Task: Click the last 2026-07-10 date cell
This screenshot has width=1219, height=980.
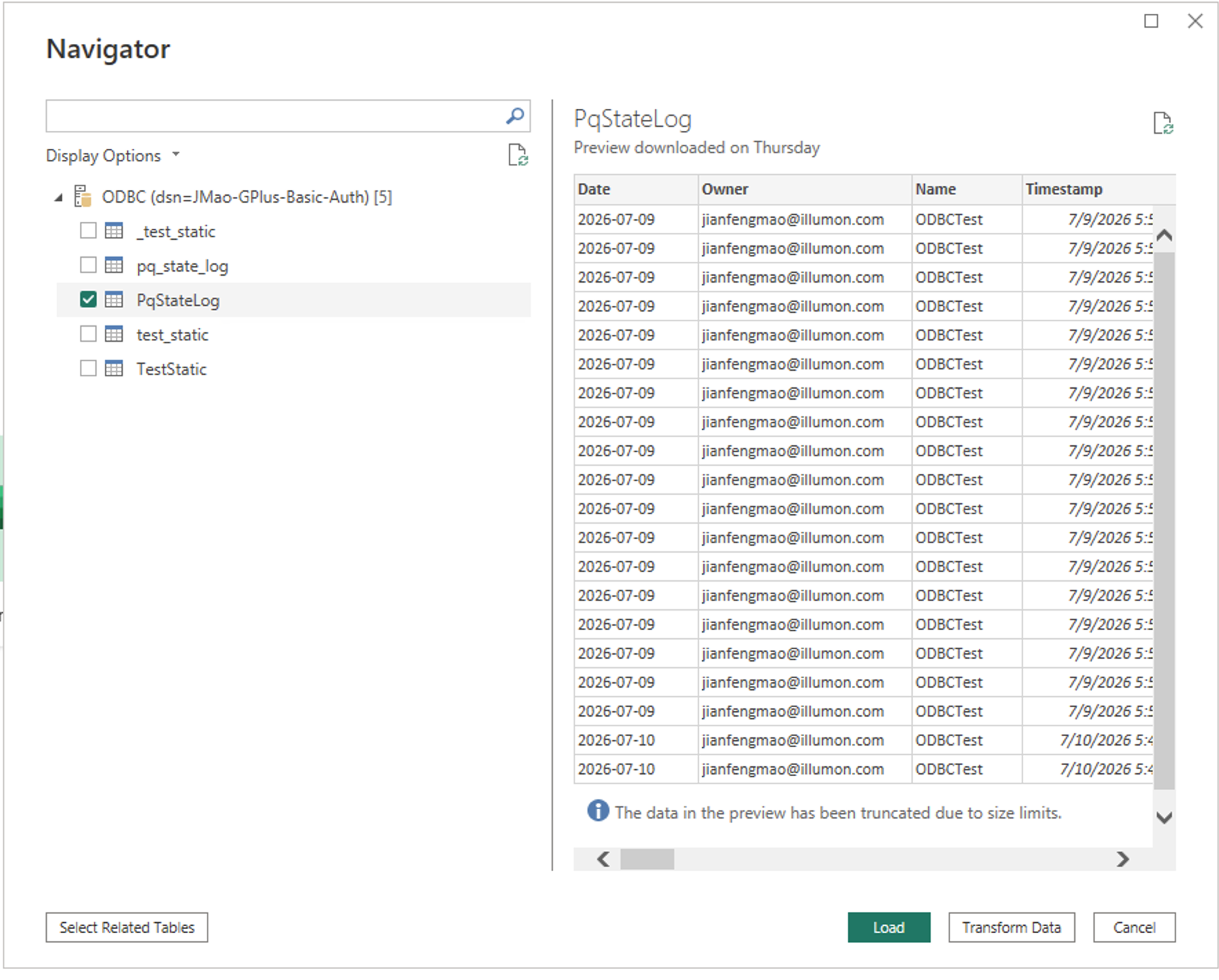Action: point(636,769)
